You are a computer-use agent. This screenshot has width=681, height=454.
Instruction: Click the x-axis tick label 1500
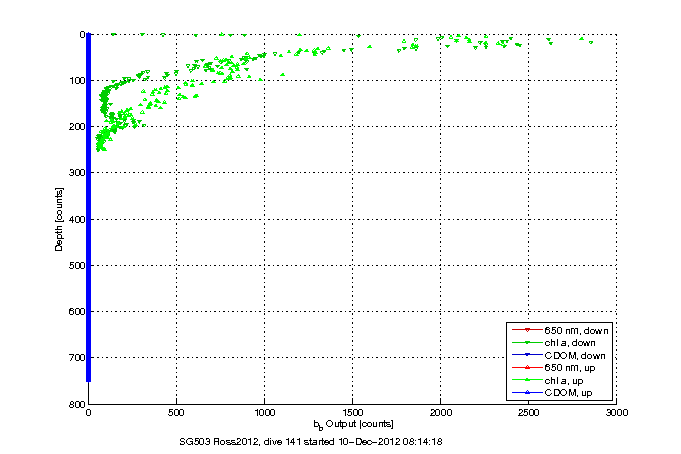point(352,413)
